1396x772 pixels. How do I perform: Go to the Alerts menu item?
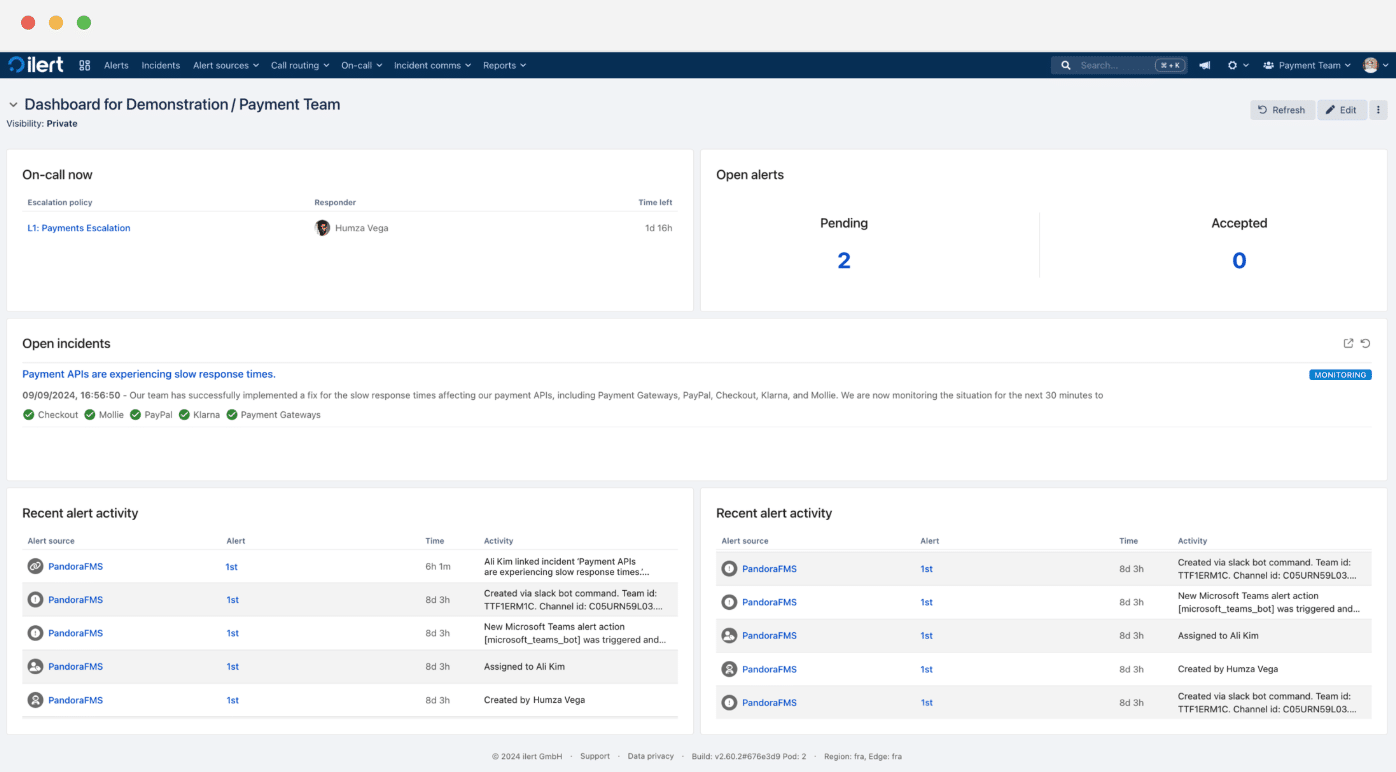coord(116,66)
